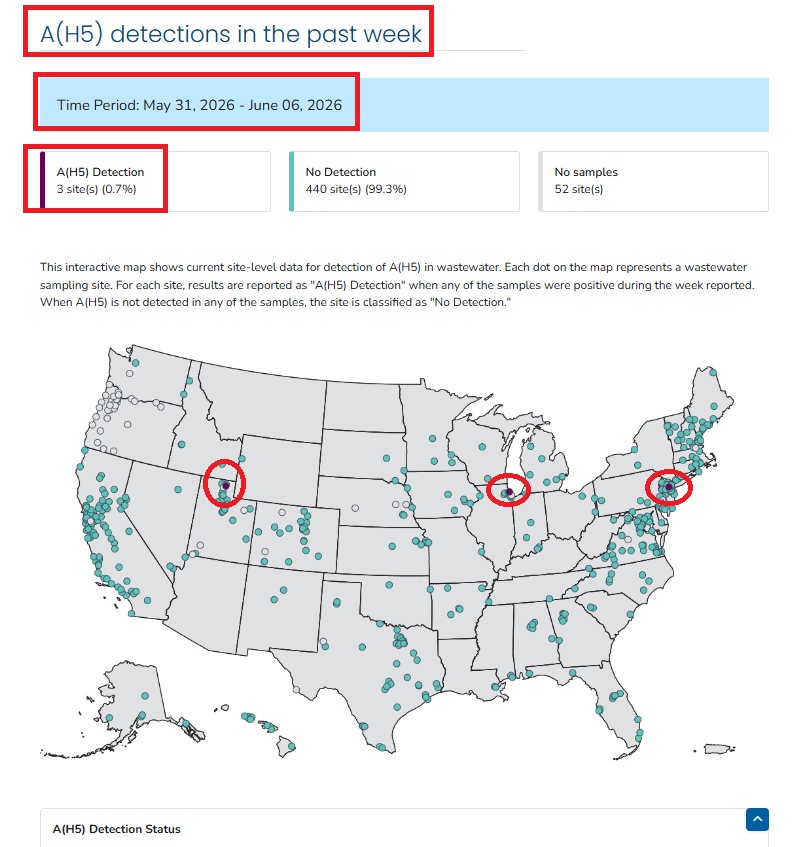Click the Alaska interior sampling site dot
The height and width of the screenshot is (847, 800).
pyautogui.click(x=145, y=696)
